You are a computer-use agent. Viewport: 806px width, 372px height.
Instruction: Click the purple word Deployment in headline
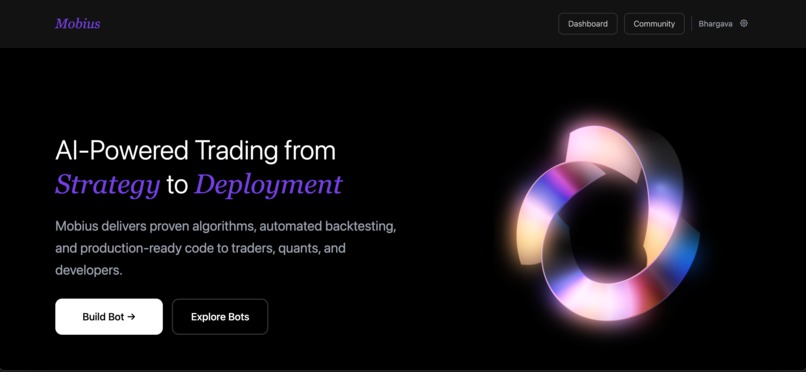click(x=268, y=184)
